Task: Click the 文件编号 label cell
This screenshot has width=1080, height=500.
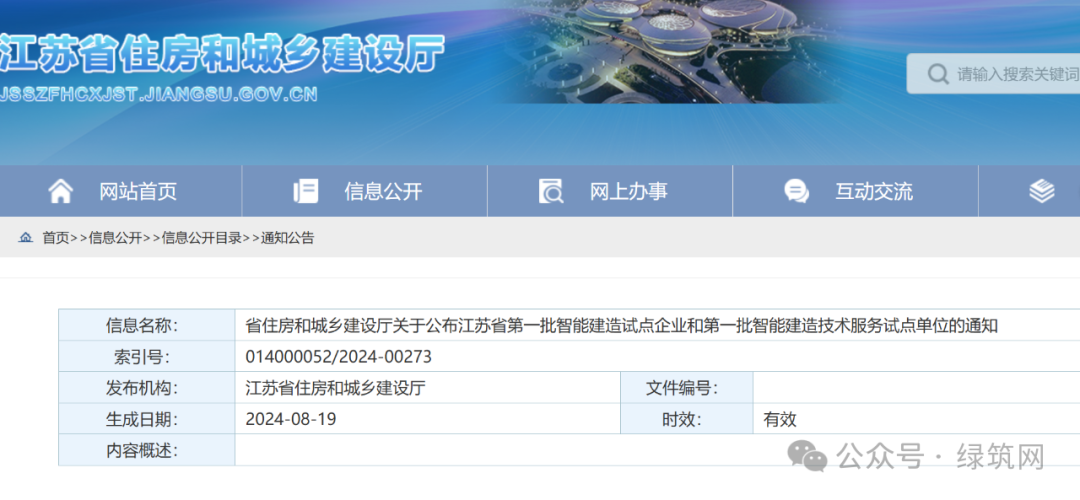Action: click(687, 387)
